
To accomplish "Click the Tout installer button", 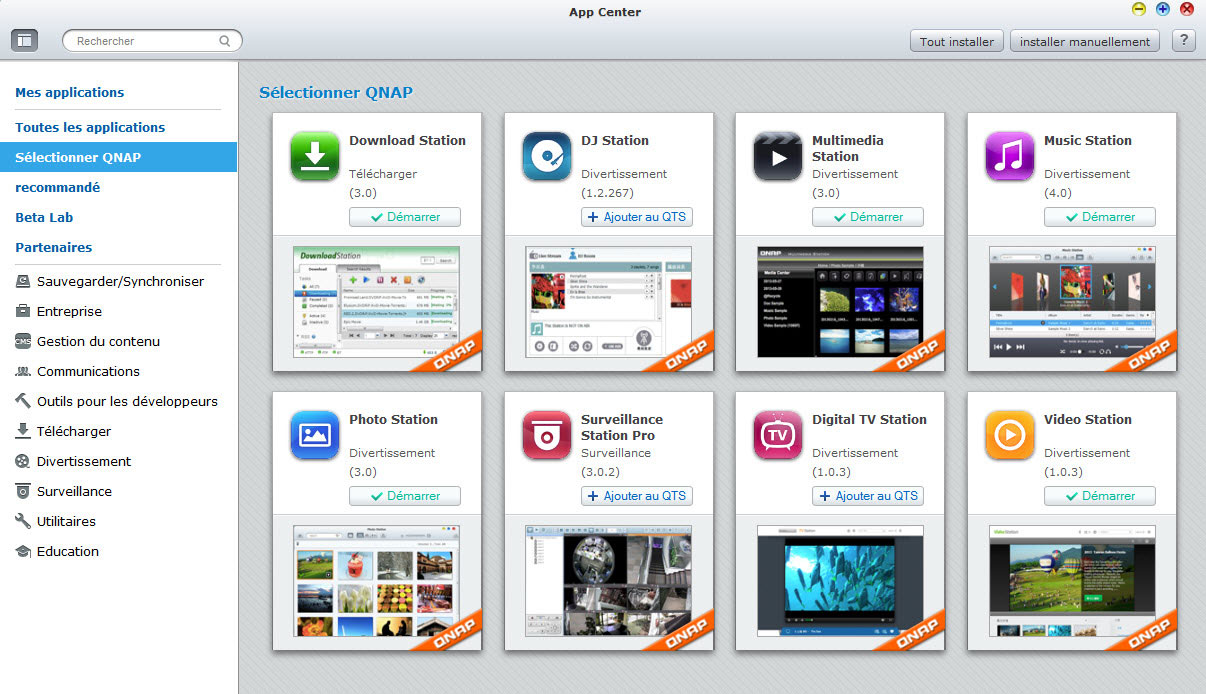I will [x=957, y=41].
